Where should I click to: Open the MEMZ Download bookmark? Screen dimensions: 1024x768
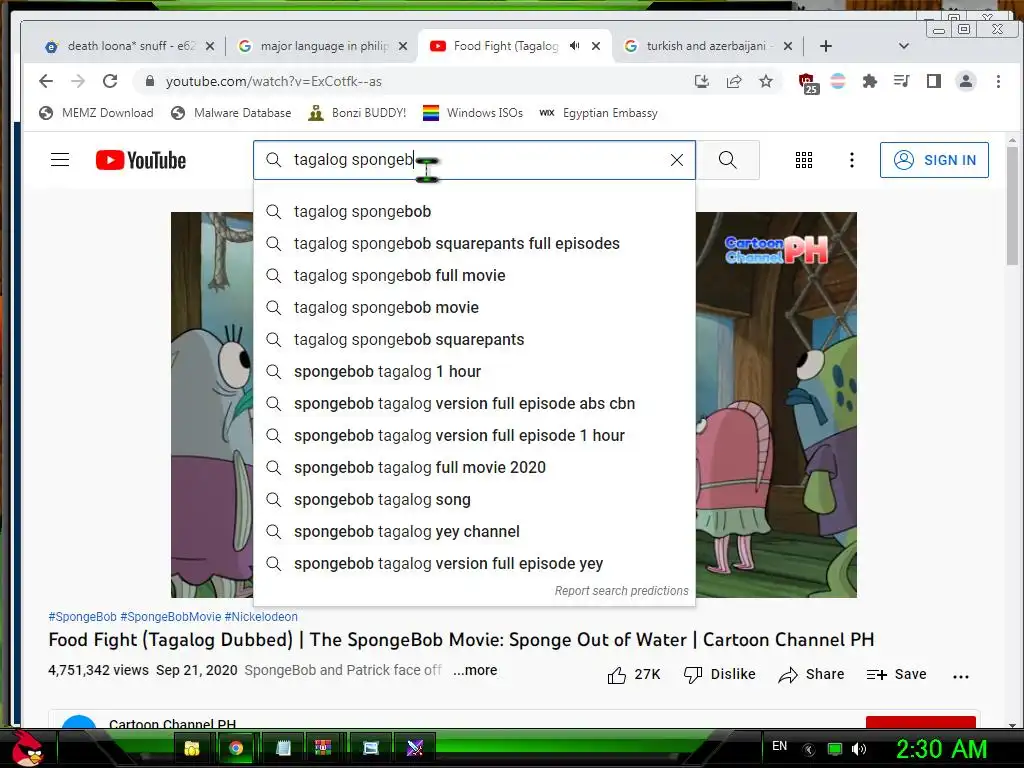click(96, 113)
